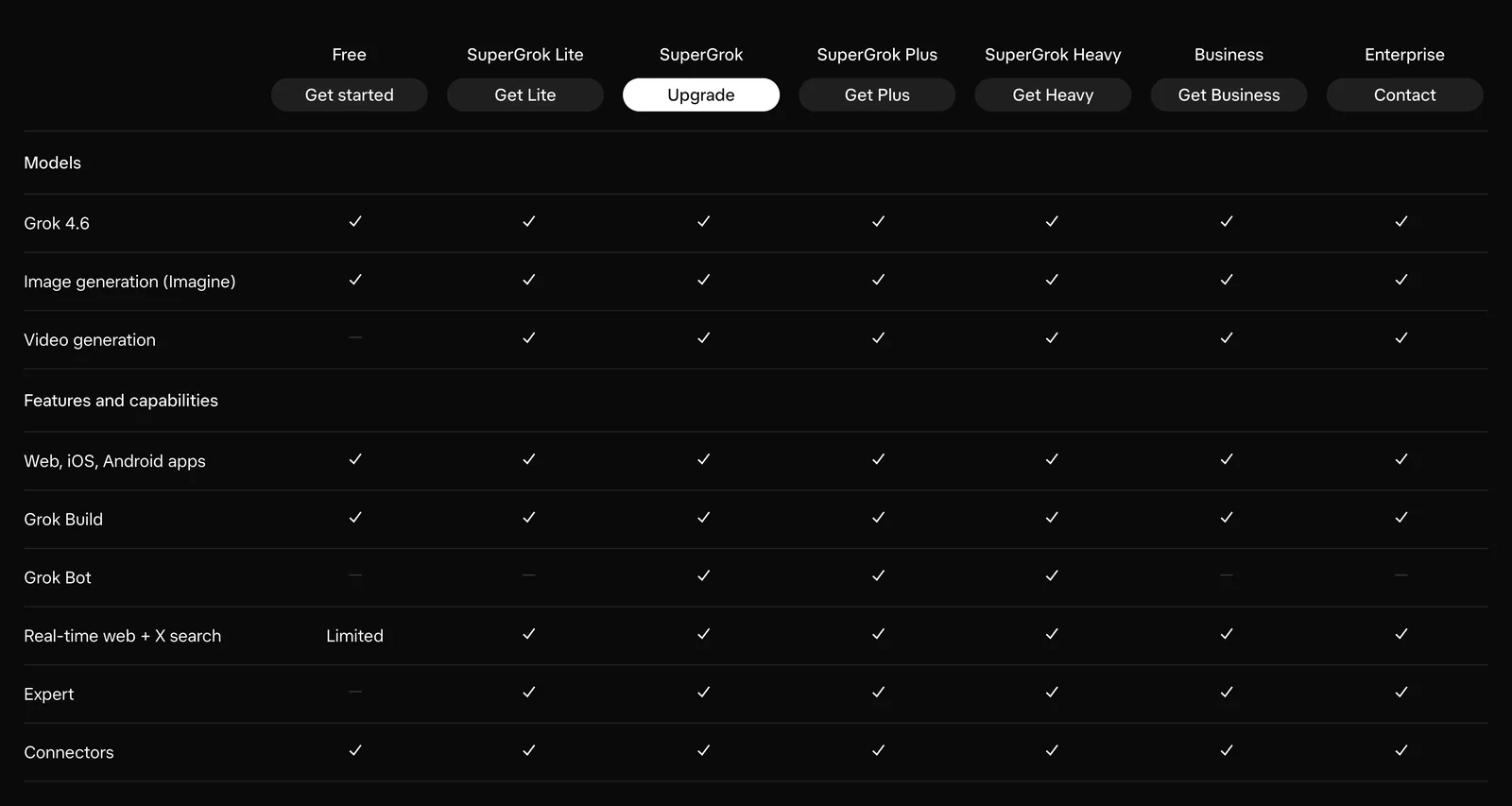The image size is (1512, 806).
Task: Click the Features and capabilities section label
Action: pyautogui.click(x=121, y=401)
